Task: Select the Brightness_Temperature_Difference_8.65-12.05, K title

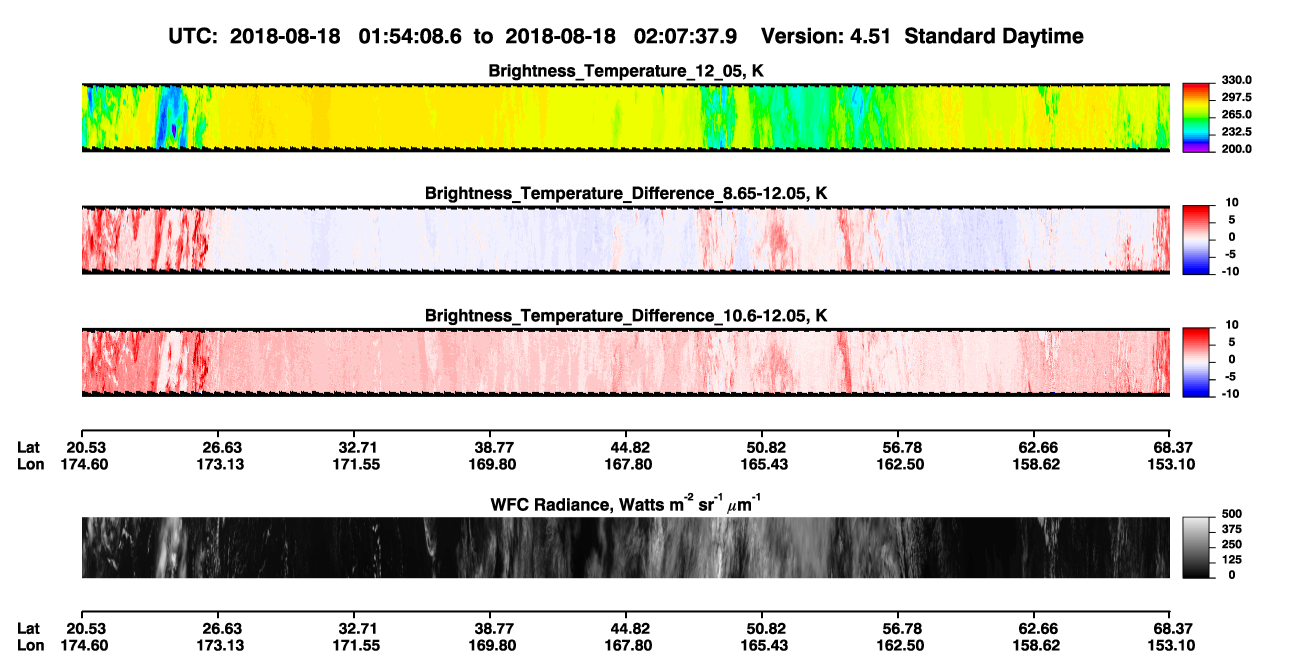Action: point(626,193)
